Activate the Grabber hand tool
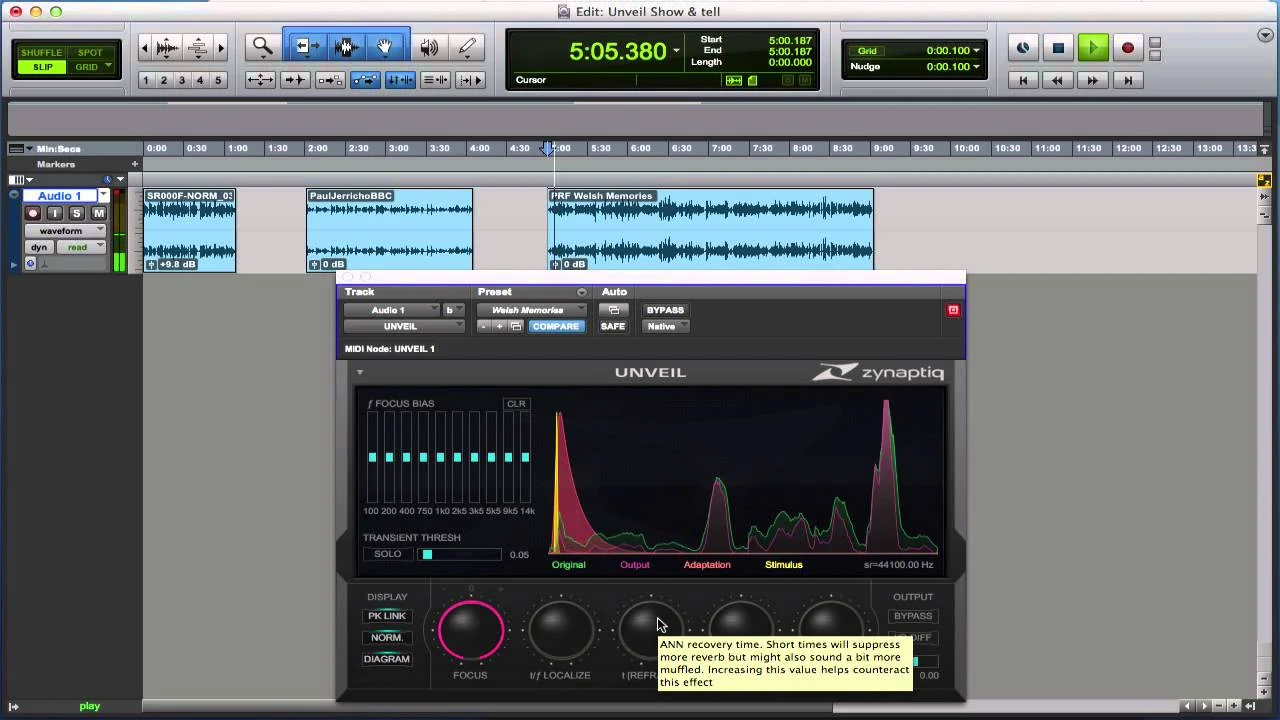Viewport: 1280px width, 720px height. (x=386, y=46)
